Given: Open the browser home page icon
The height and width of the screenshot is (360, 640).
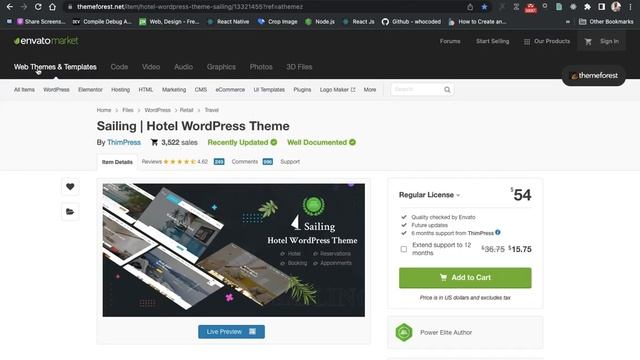Looking at the screenshot, I should tap(52, 7).
